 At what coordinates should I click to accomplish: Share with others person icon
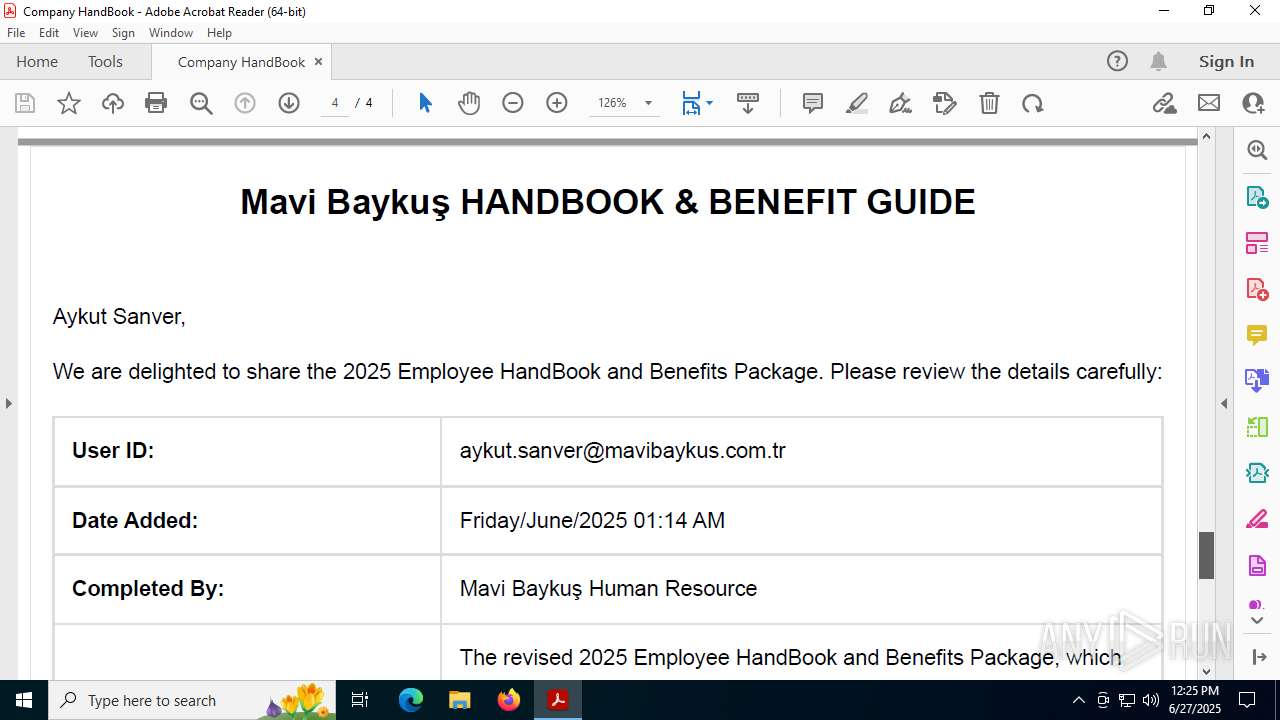[1253, 103]
